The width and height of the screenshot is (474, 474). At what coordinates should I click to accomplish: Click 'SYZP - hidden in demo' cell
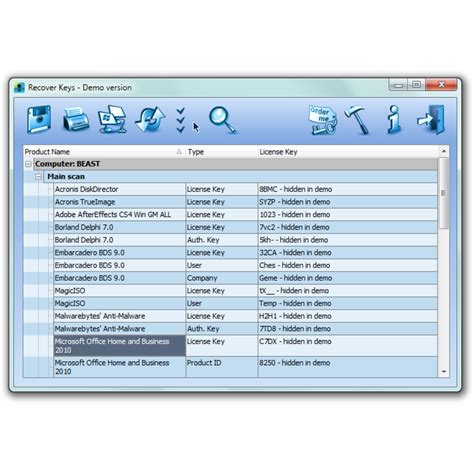[x=348, y=202]
